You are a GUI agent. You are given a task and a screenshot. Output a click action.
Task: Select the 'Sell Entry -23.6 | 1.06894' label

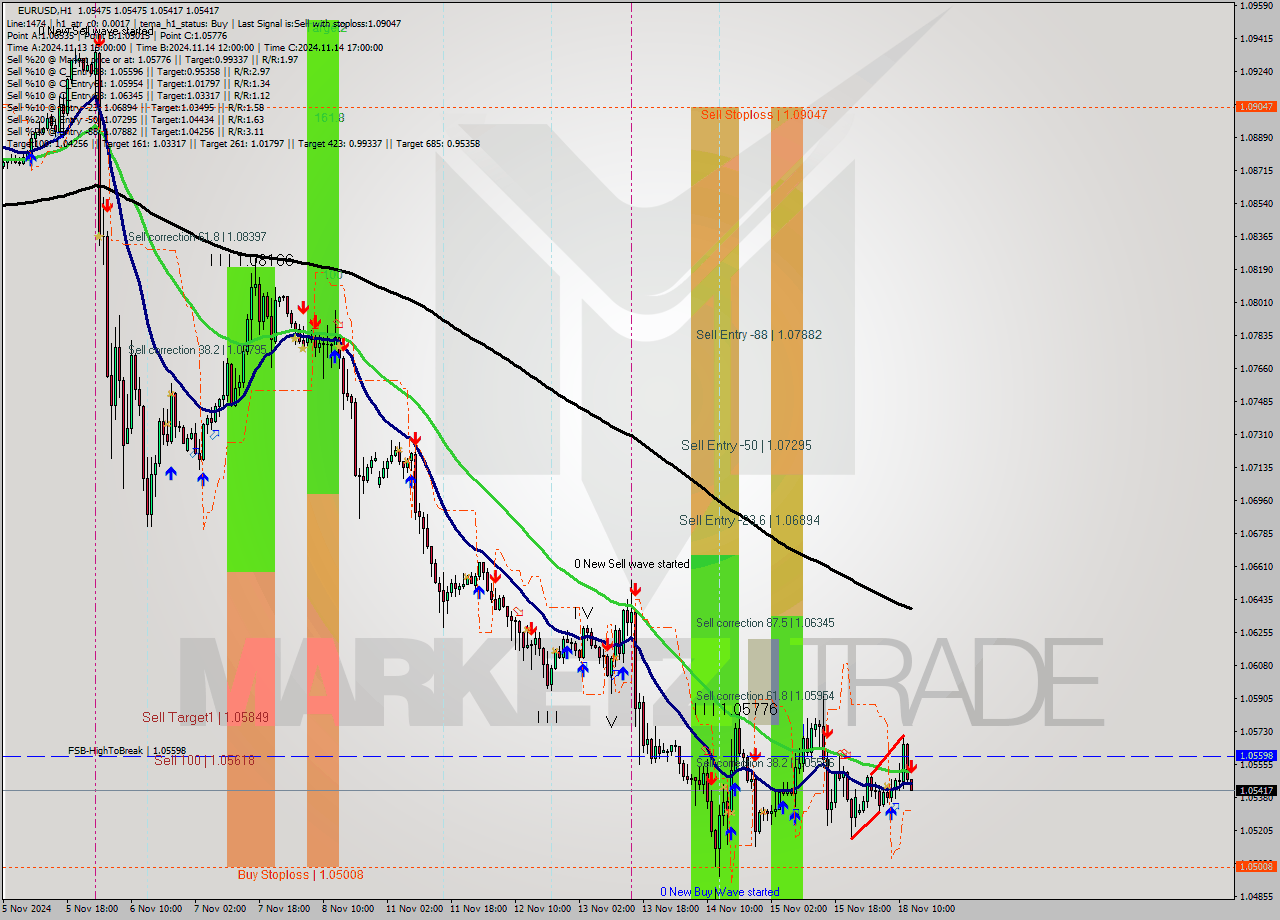[x=749, y=520]
